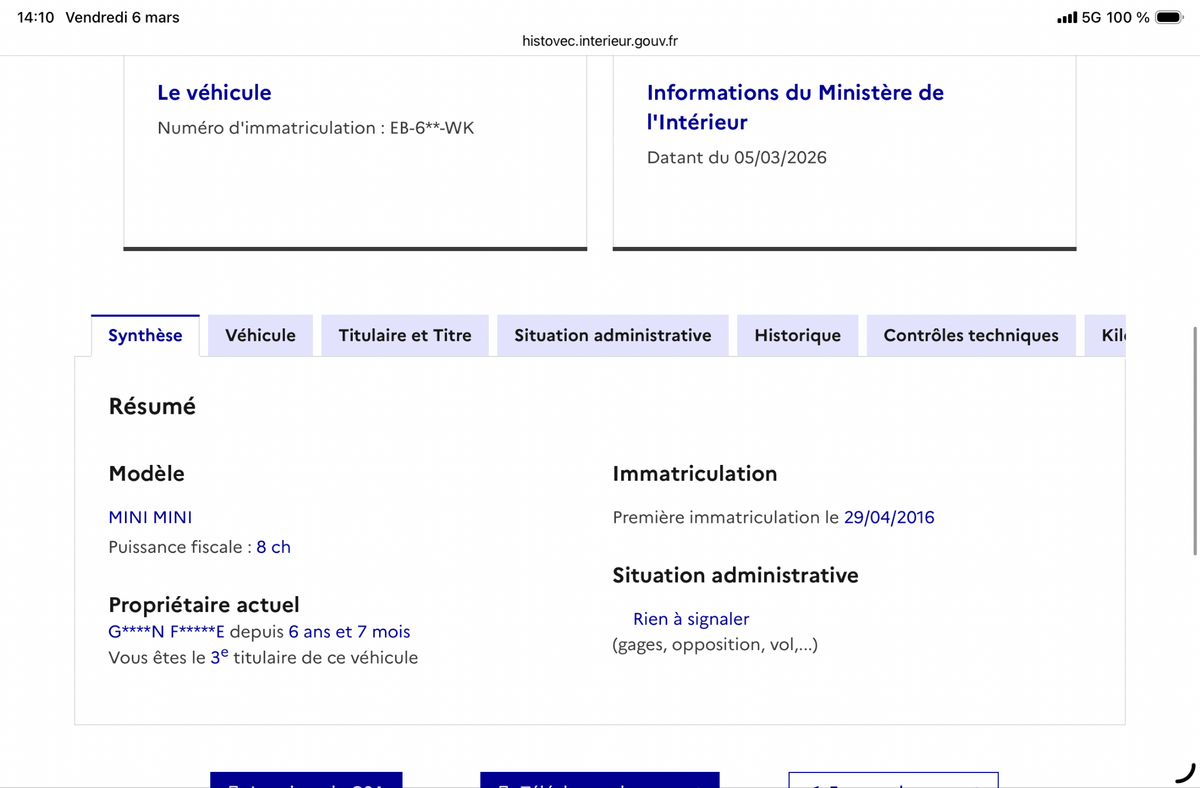This screenshot has height=788, width=1200.
Task: Select the partially visible Kilométrage tab
Action: 1111,336
